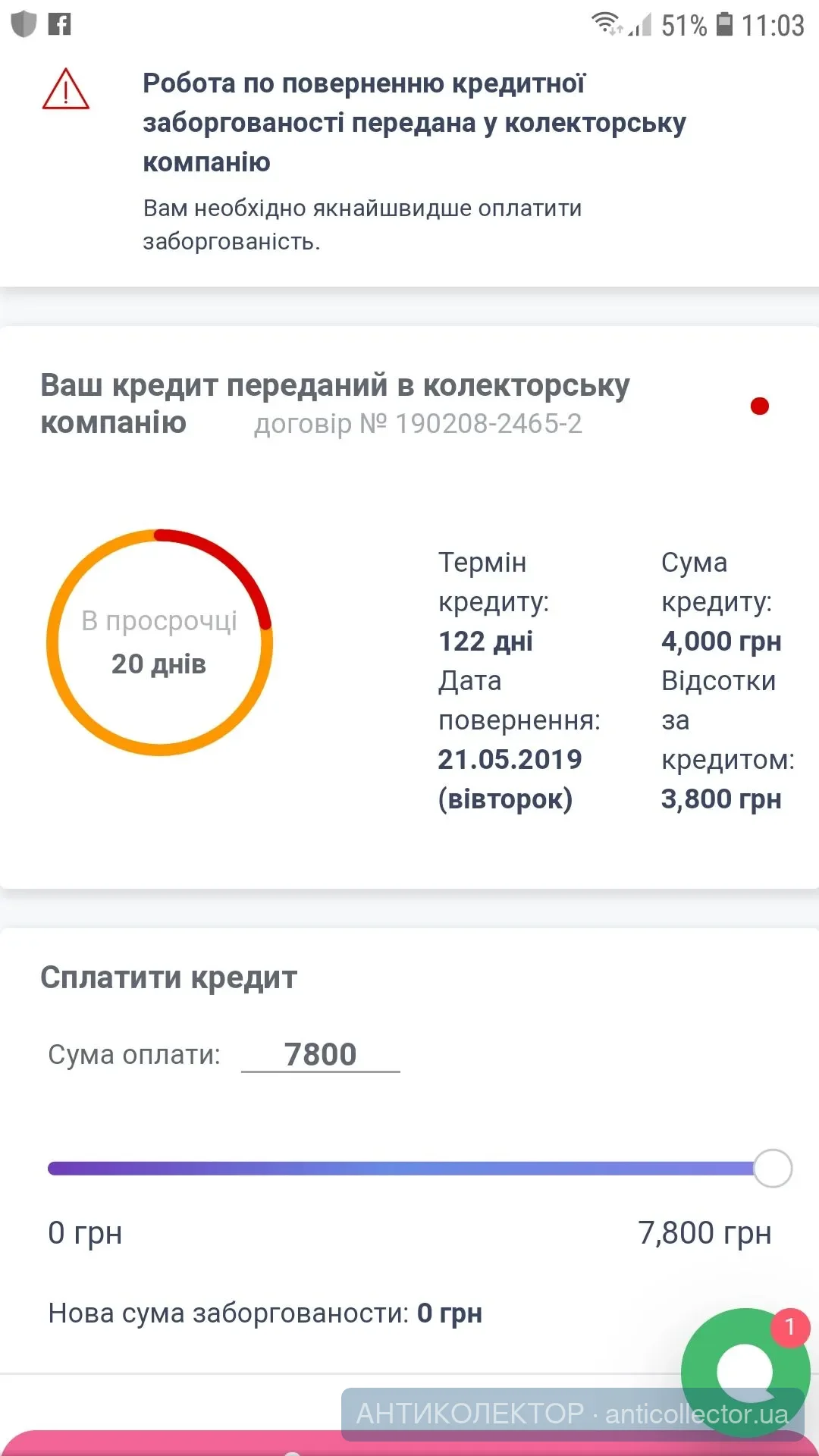Screen dimensions: 819x1456
Task: Click the payment slider handle
Action: (x=773, y=1168)
